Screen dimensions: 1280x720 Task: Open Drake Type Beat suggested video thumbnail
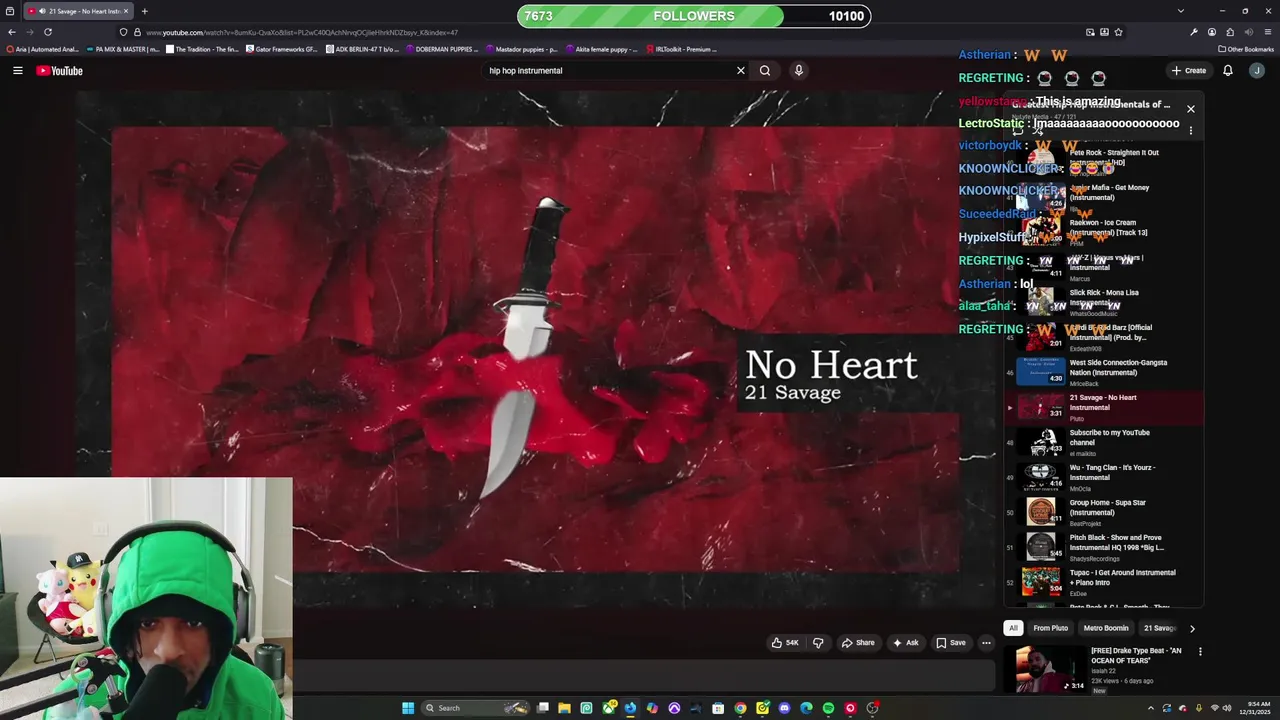(1051, 669)
